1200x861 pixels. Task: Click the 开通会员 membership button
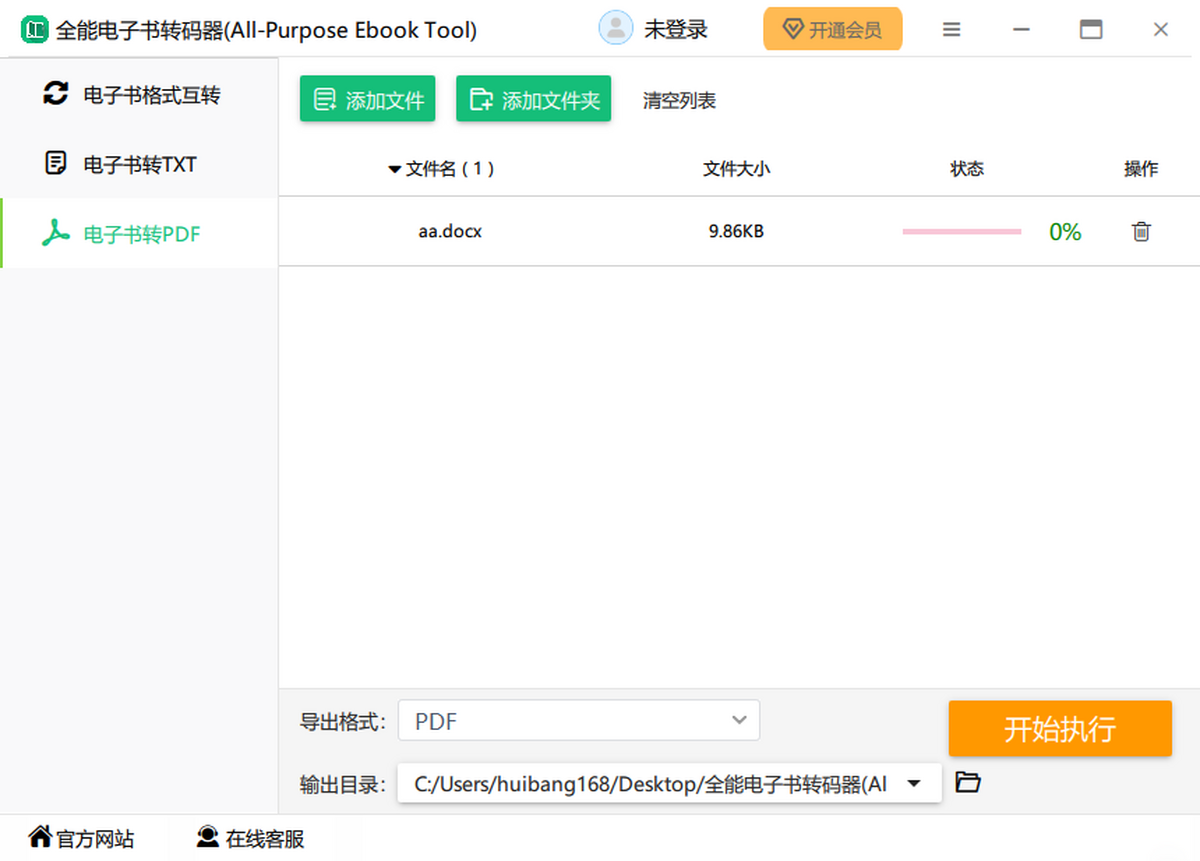(832, 30)
